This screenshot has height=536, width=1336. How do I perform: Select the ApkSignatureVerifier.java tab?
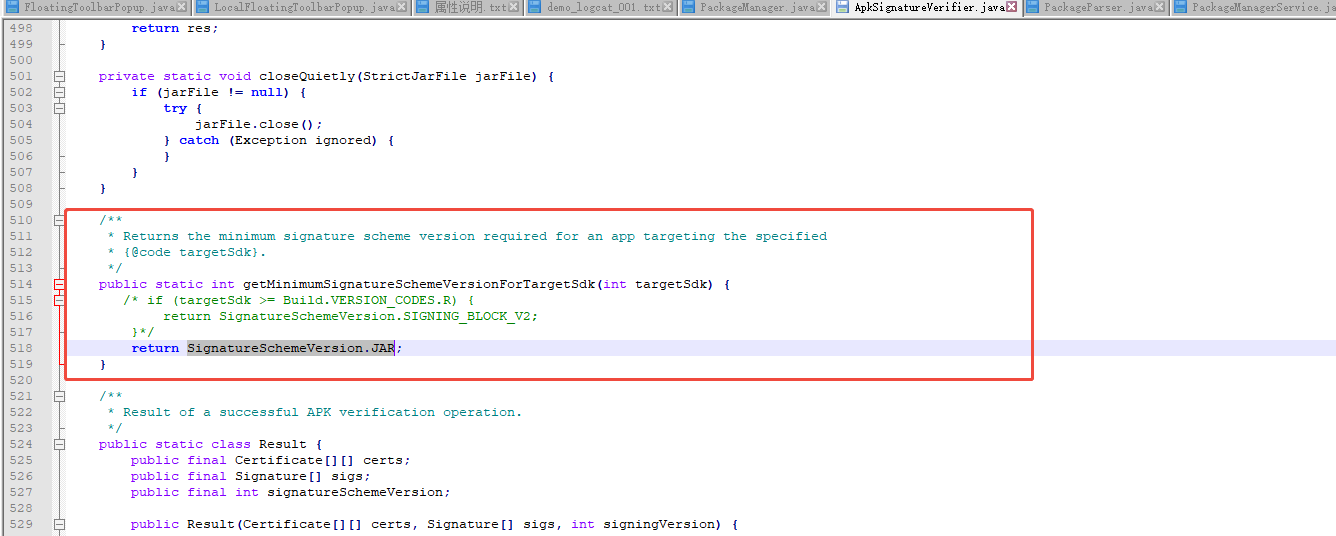click(x=926, y=8)
